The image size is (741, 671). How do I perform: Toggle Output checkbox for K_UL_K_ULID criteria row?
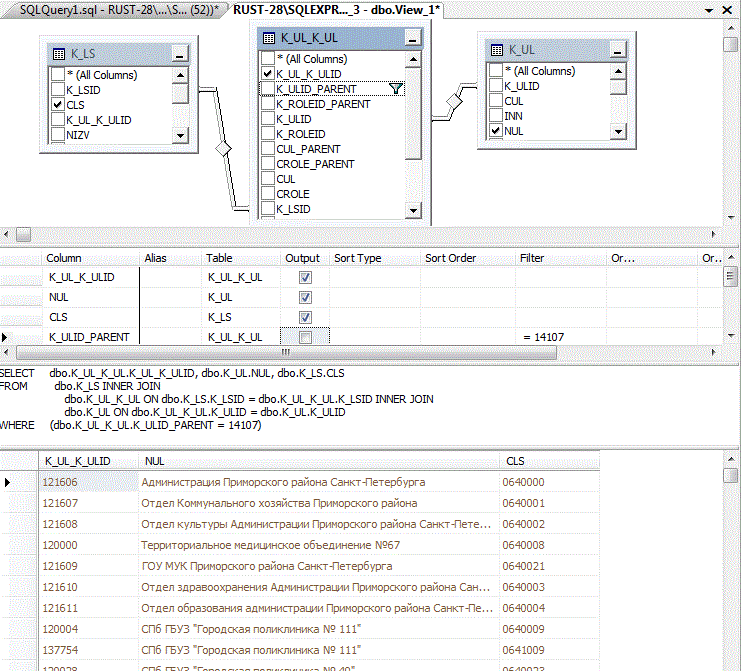305,277
